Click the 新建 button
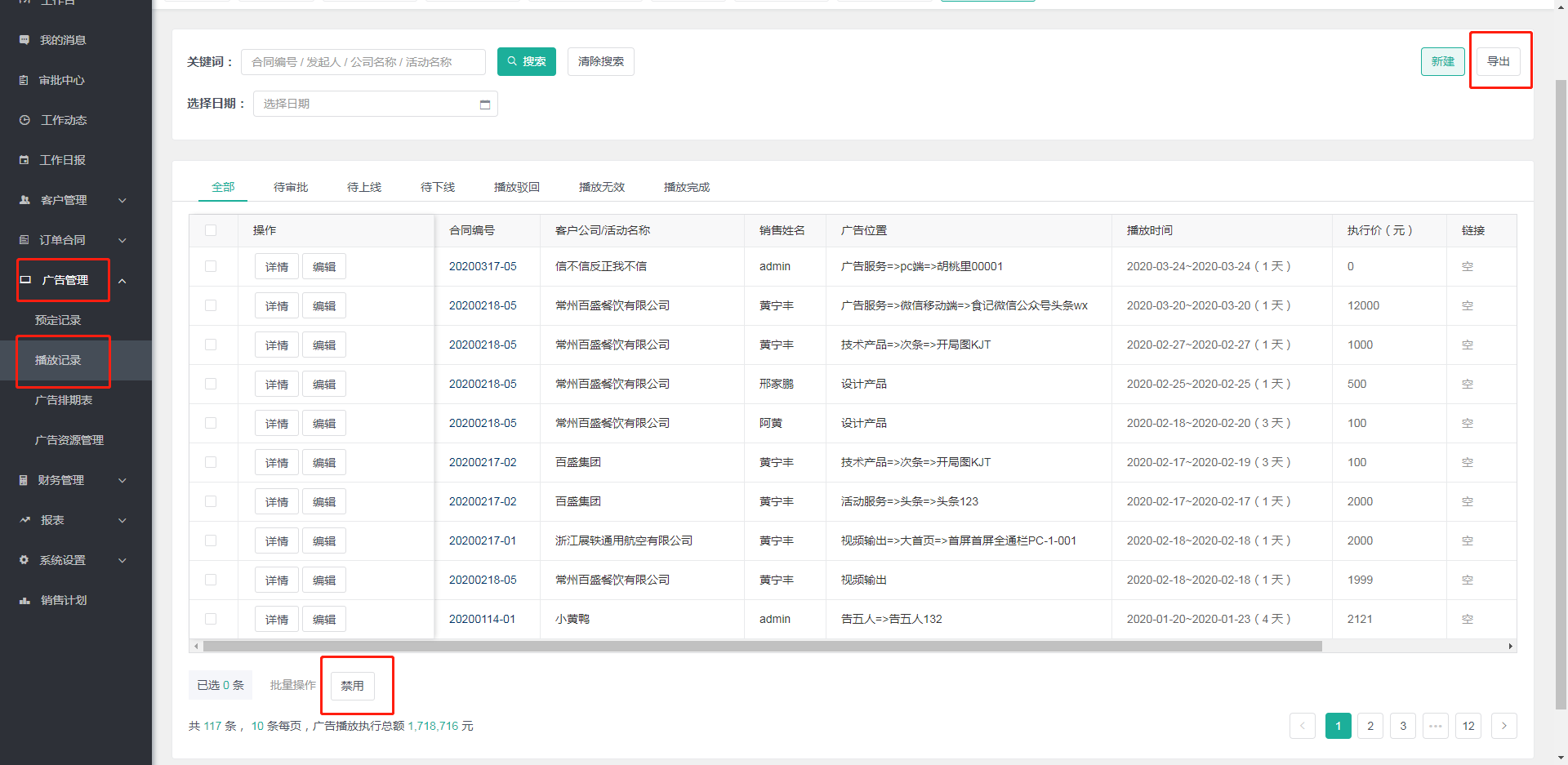 click(x=1443, y=61)
